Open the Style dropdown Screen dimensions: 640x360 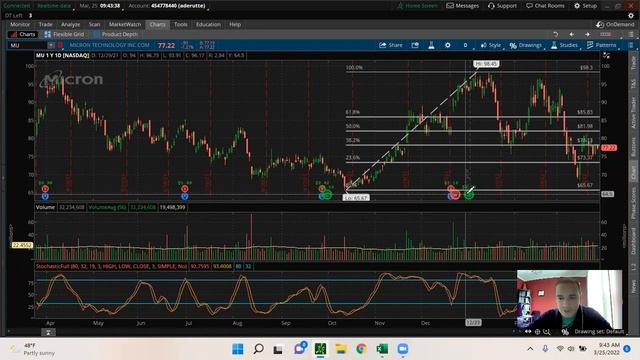click(491, 45)
